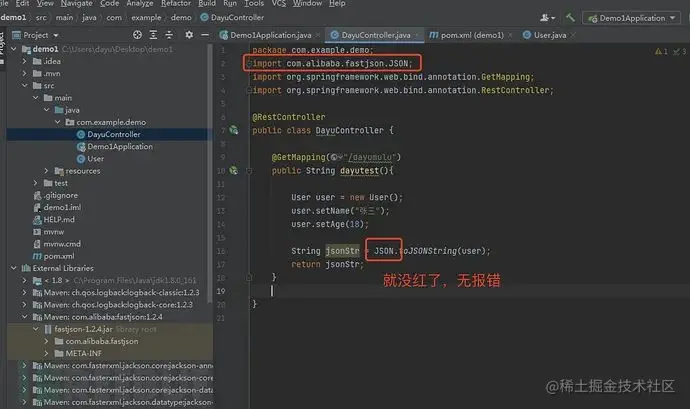Expand the com.alibaba.fastjson package in jar

click(47, 341)
